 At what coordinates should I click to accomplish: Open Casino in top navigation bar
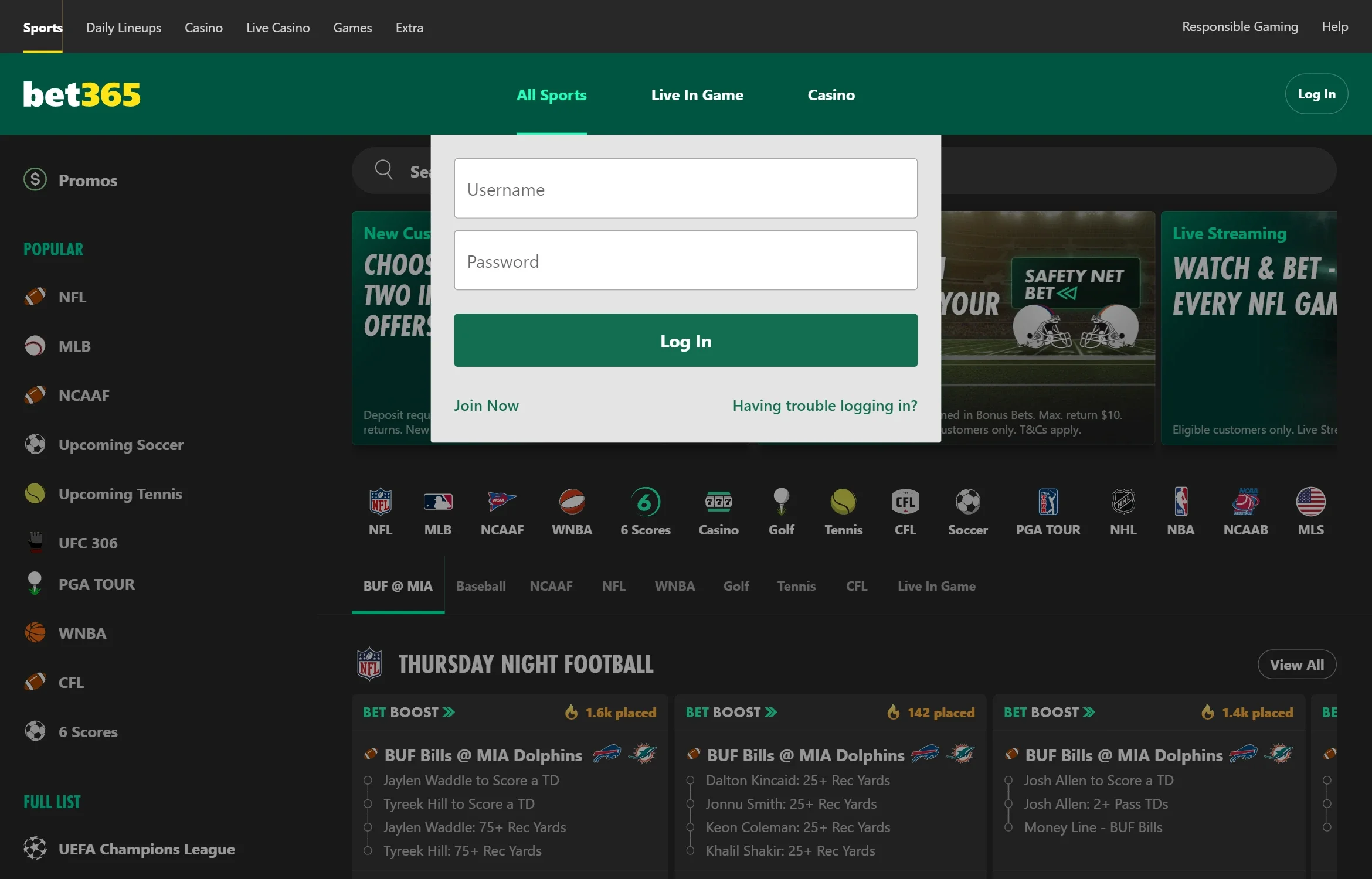pyautogui.click(x=203, y=28)
